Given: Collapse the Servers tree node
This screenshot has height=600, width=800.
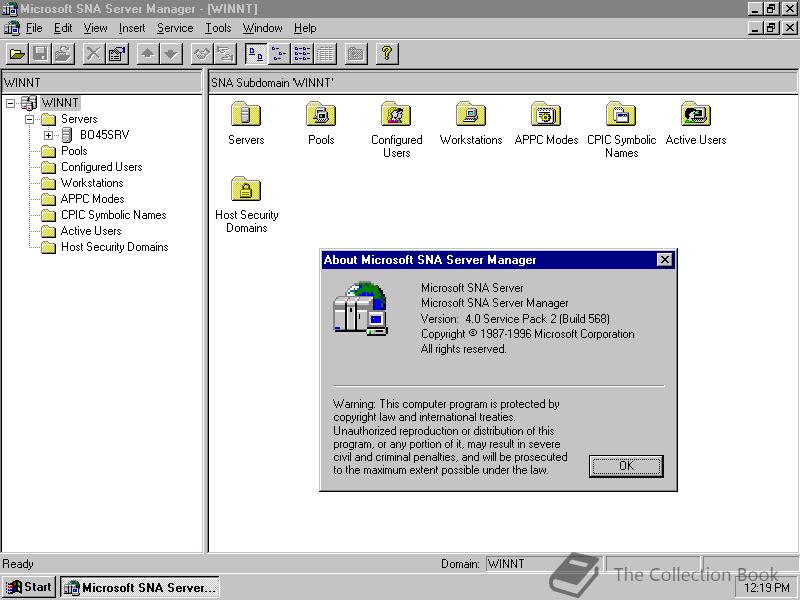Looking at the screenshot, I should [x=30, y=119].
